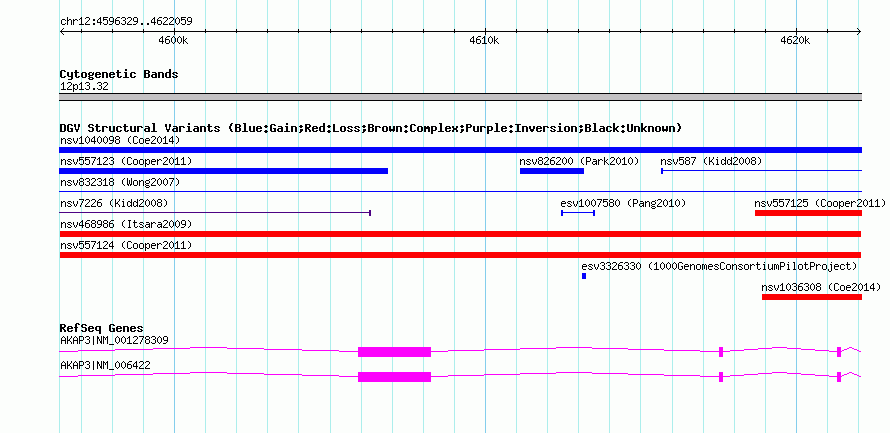Select the nsv587 (Kidd2008) thin variant line
This screenshot has width=890, height=433.
point(762,170)
